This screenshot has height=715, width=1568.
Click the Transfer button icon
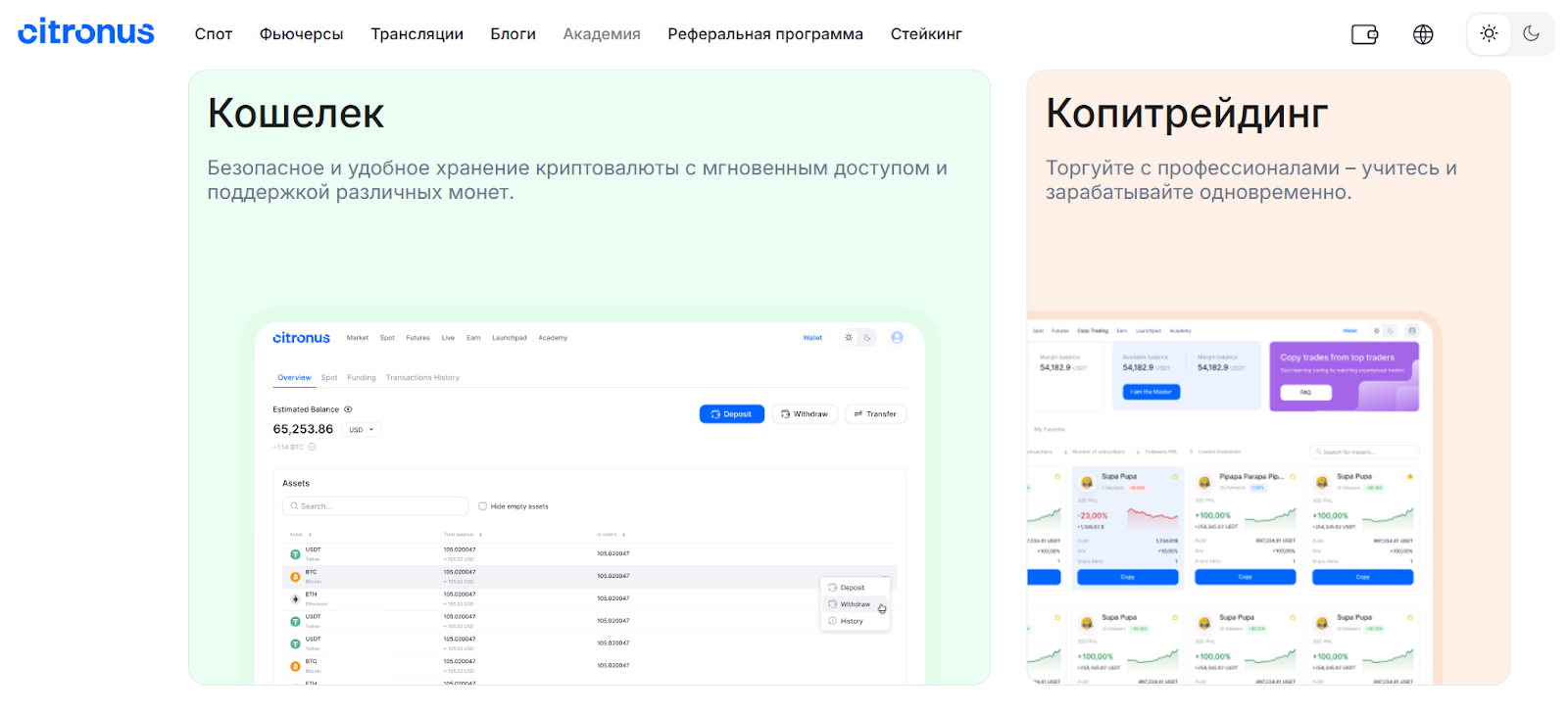[858, 414]
